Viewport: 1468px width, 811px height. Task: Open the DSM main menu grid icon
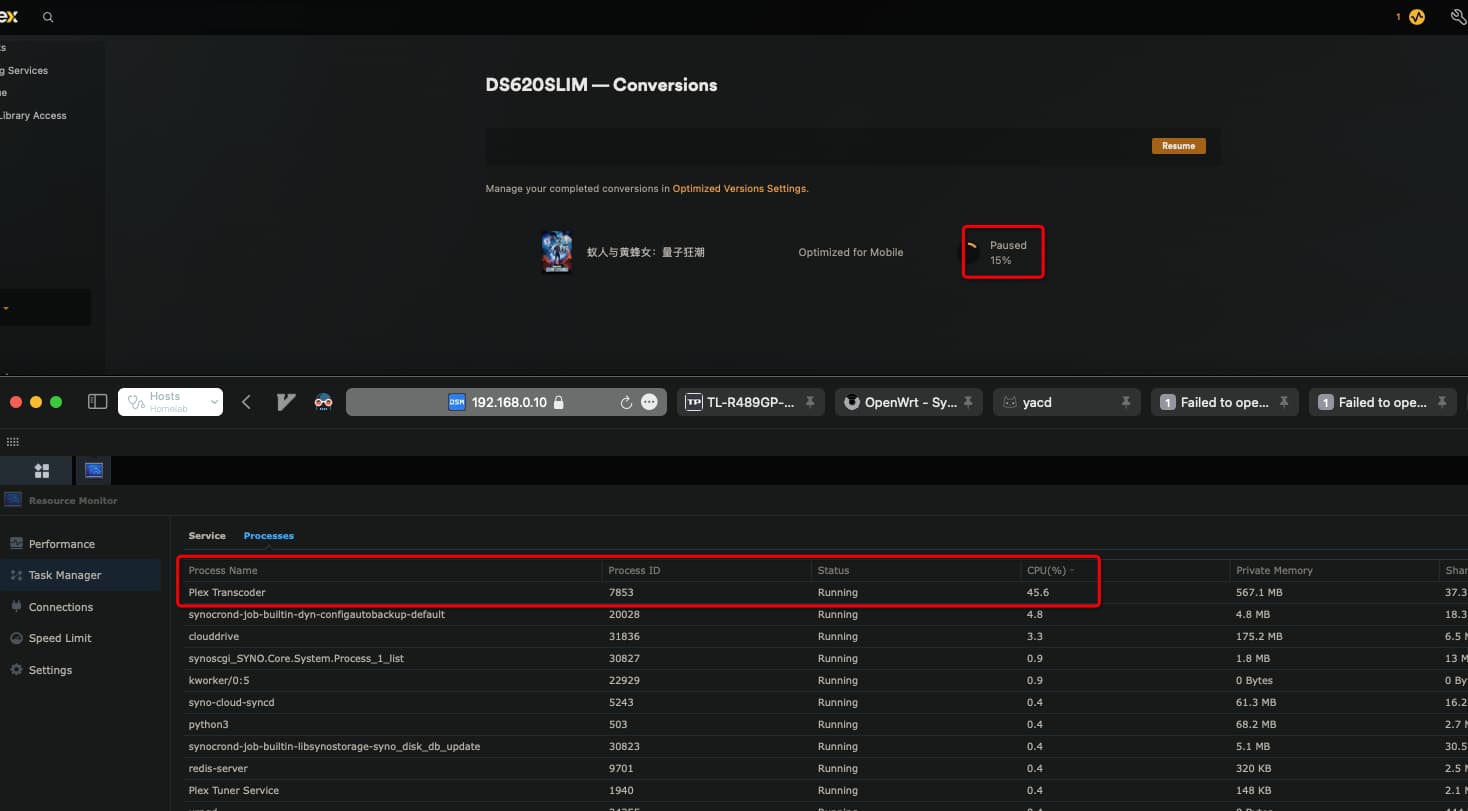(42, 470)
